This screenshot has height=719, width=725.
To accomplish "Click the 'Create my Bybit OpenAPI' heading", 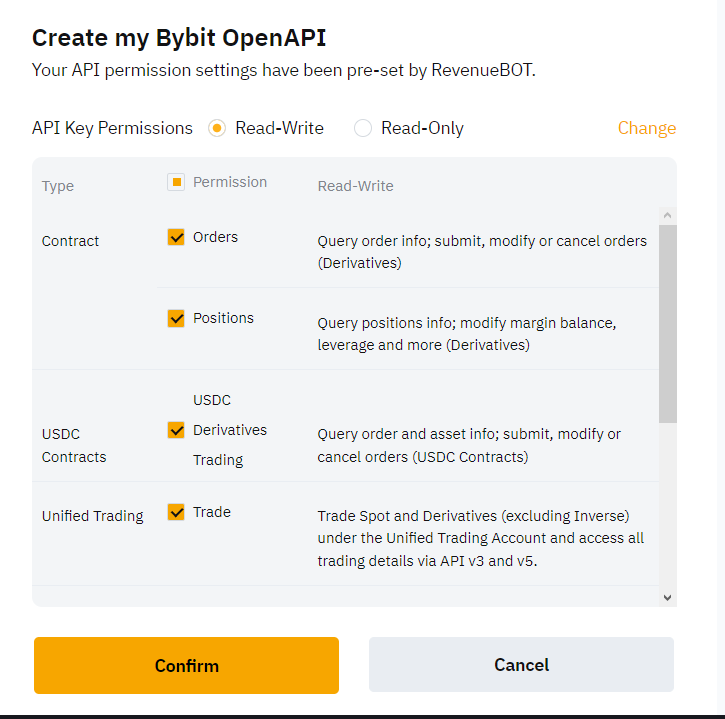I will click(x=179, y=37).
